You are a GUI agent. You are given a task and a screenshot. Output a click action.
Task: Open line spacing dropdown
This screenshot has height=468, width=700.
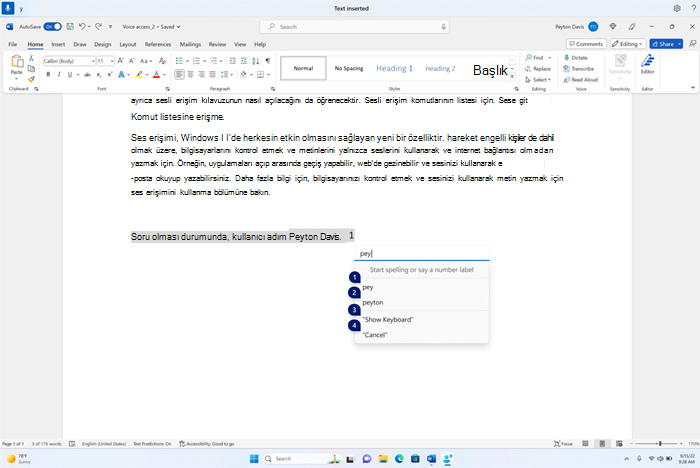226,75
